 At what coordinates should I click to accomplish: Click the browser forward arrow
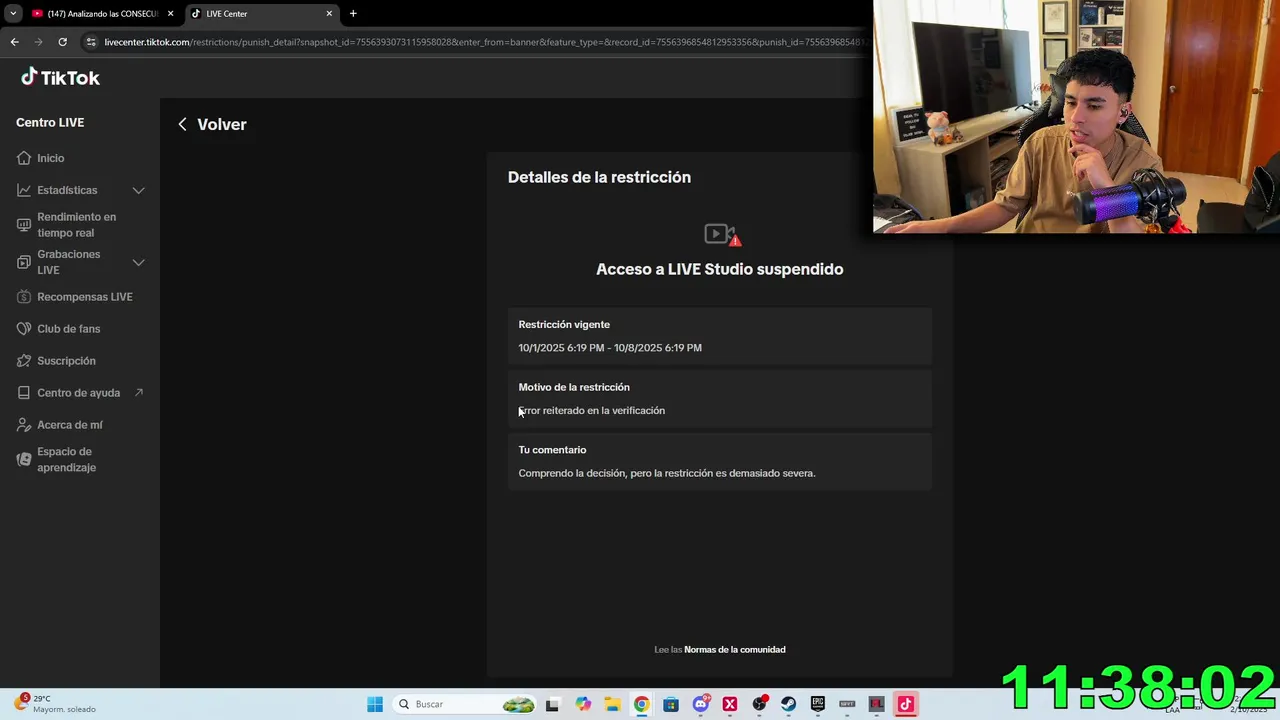pyautogui.click(x=38, y=42)
